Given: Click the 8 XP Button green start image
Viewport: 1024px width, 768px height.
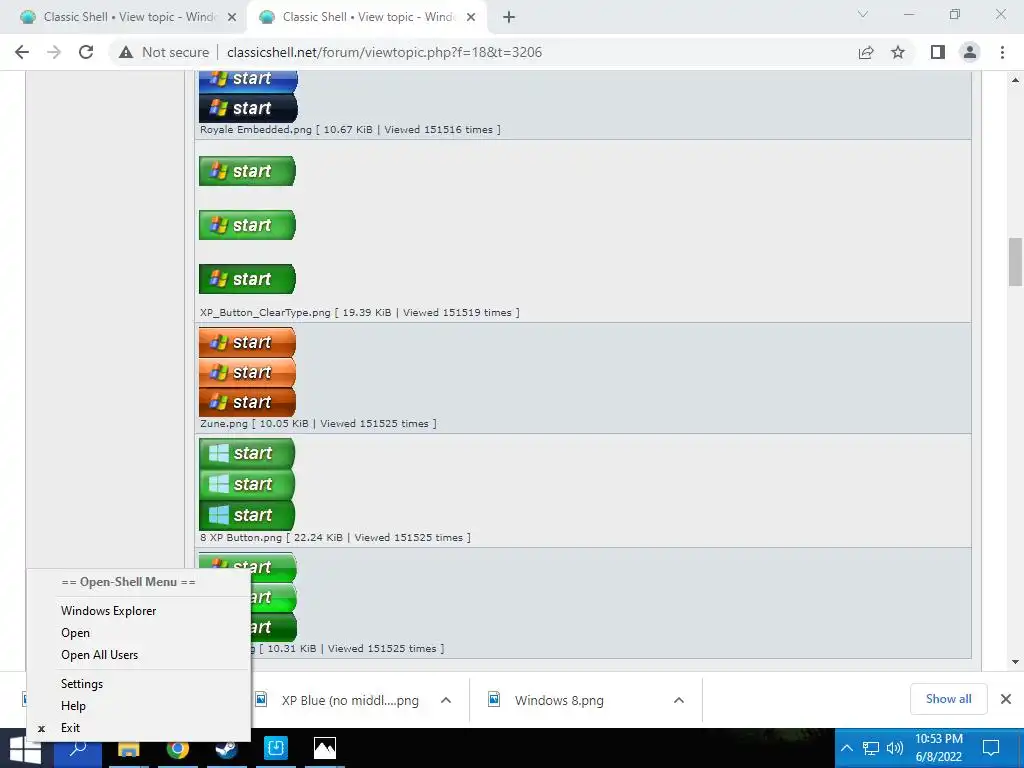Looking at the screenshot, I should coord(247,484).
